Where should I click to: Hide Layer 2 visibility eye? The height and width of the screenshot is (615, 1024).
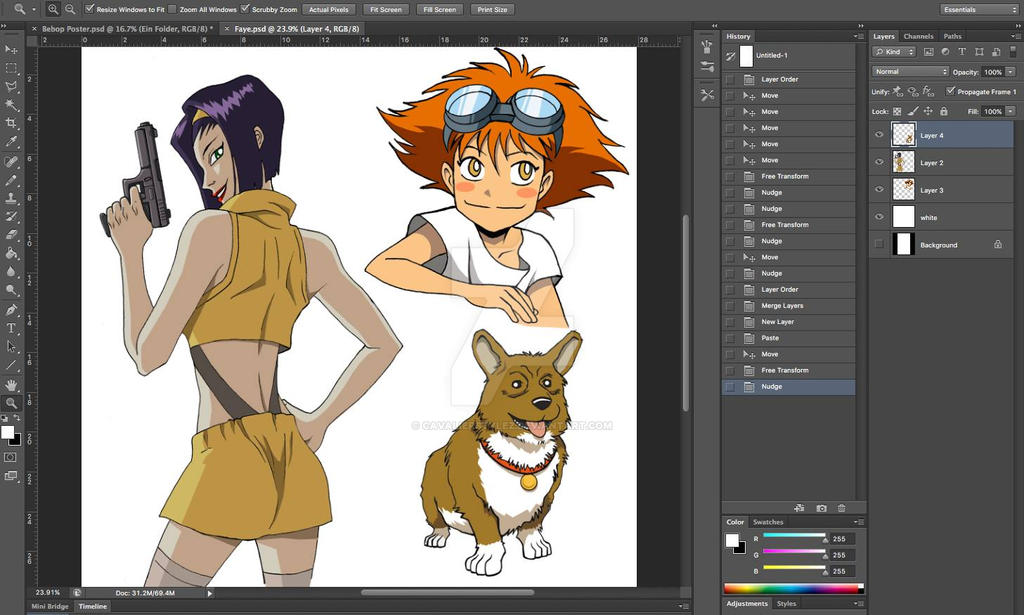[x=879, y=163]
